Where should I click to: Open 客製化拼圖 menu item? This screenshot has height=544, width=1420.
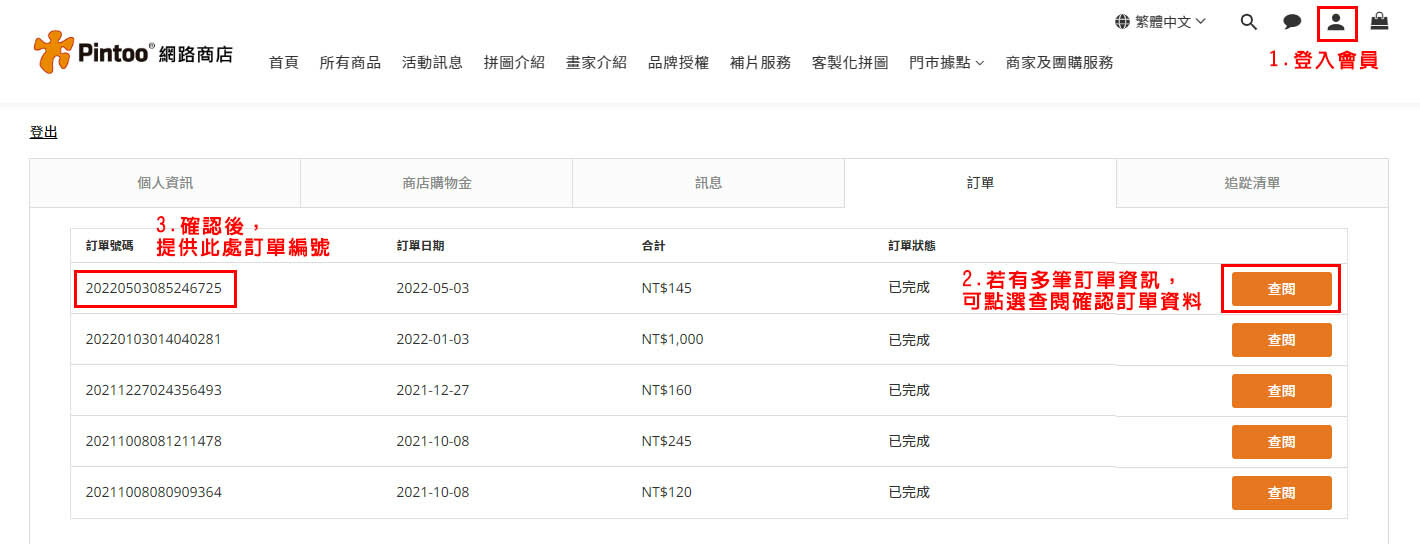click(850, 62)
